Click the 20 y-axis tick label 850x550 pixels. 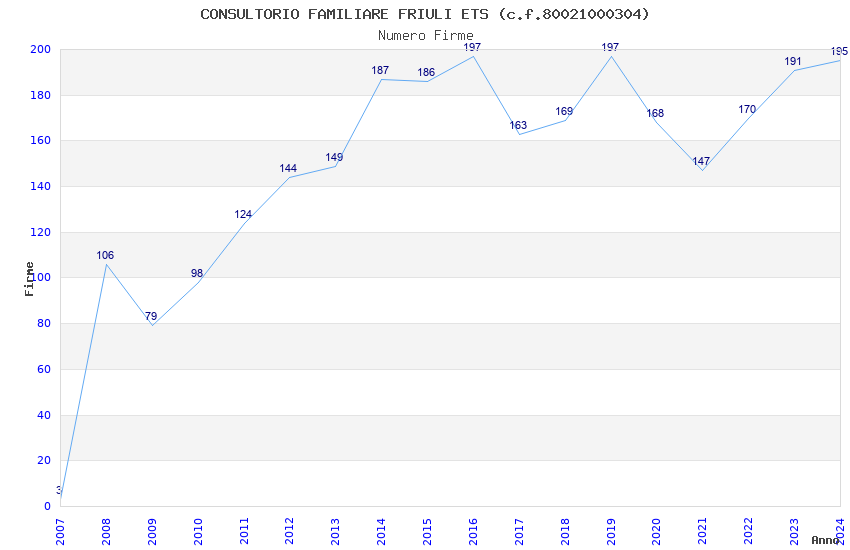(43, 461)
